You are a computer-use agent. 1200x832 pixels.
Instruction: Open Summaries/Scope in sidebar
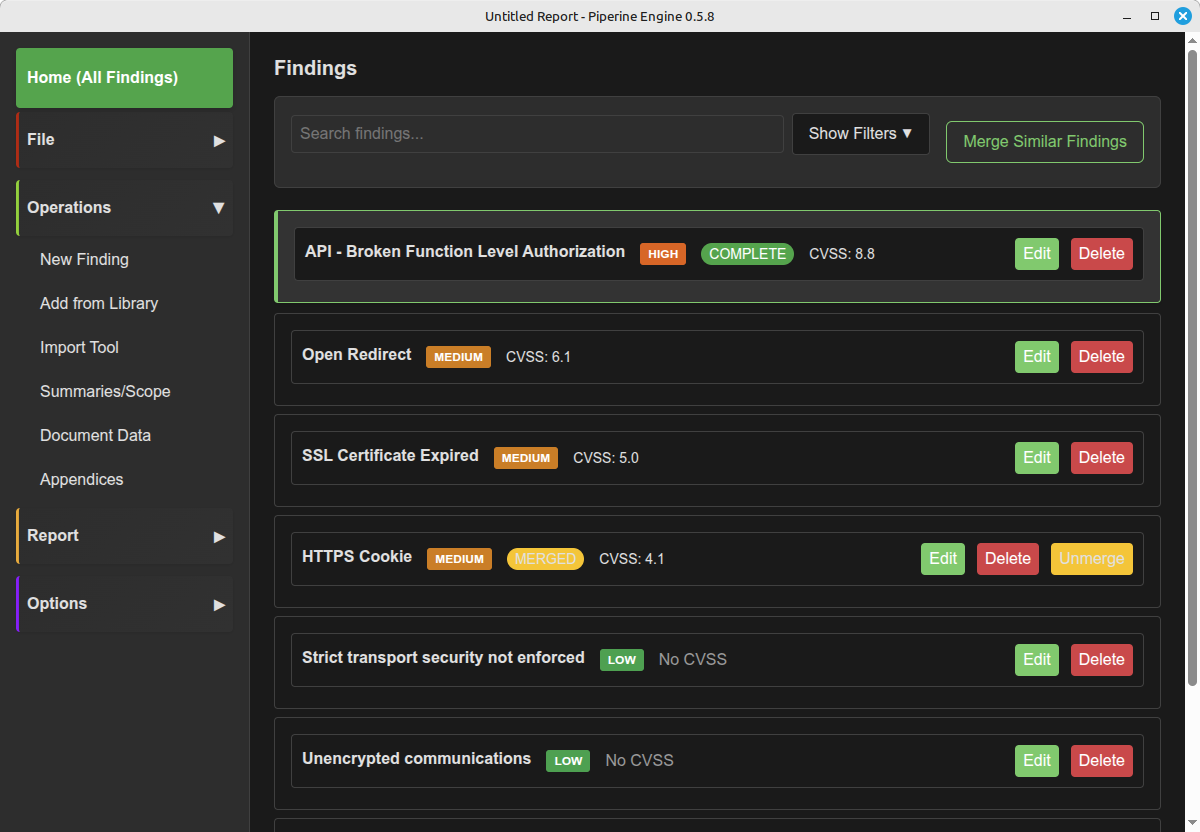(105, 392)
